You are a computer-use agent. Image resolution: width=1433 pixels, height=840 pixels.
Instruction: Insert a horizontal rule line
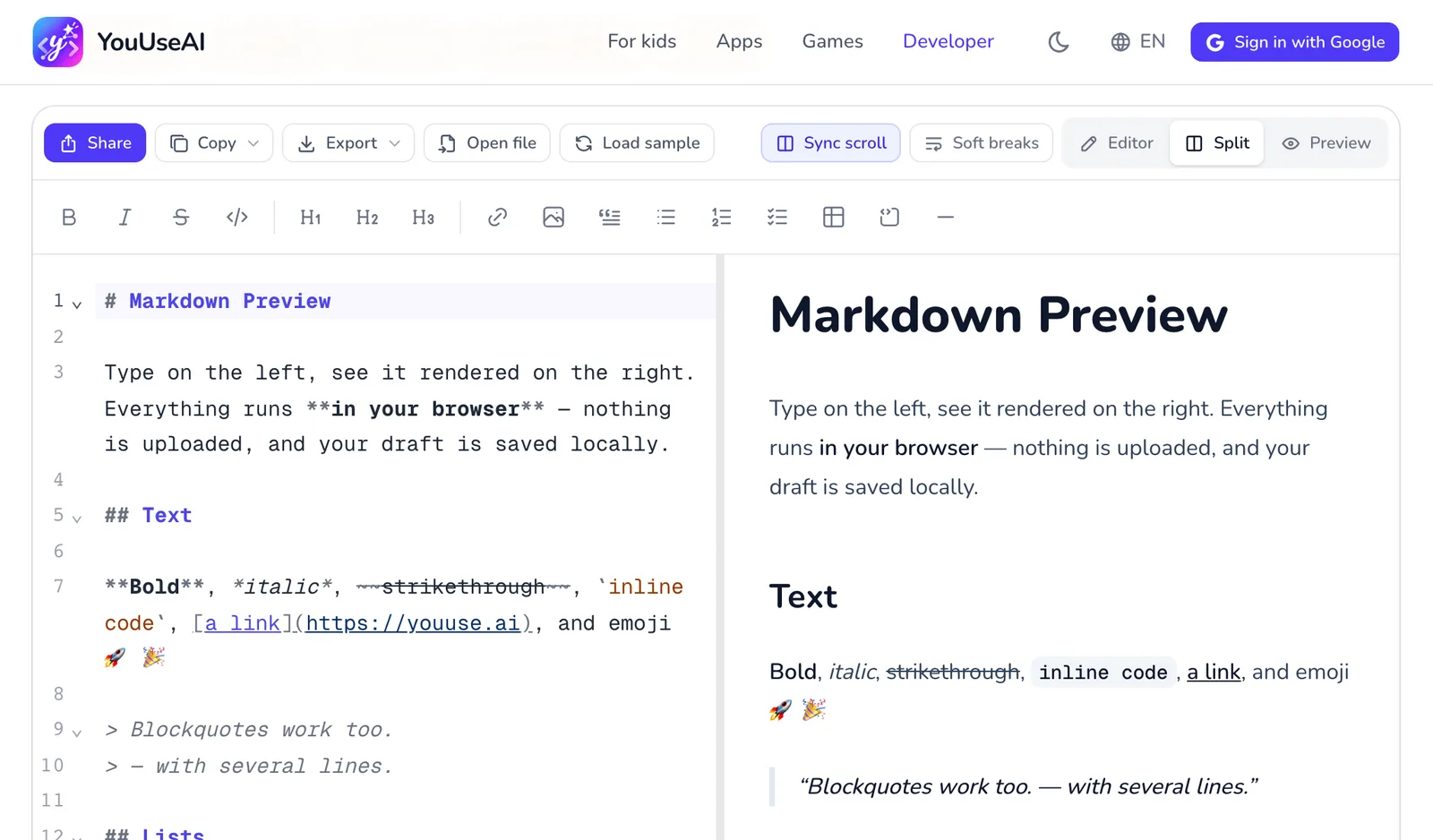pyautogui.click(x=945, y=217)
